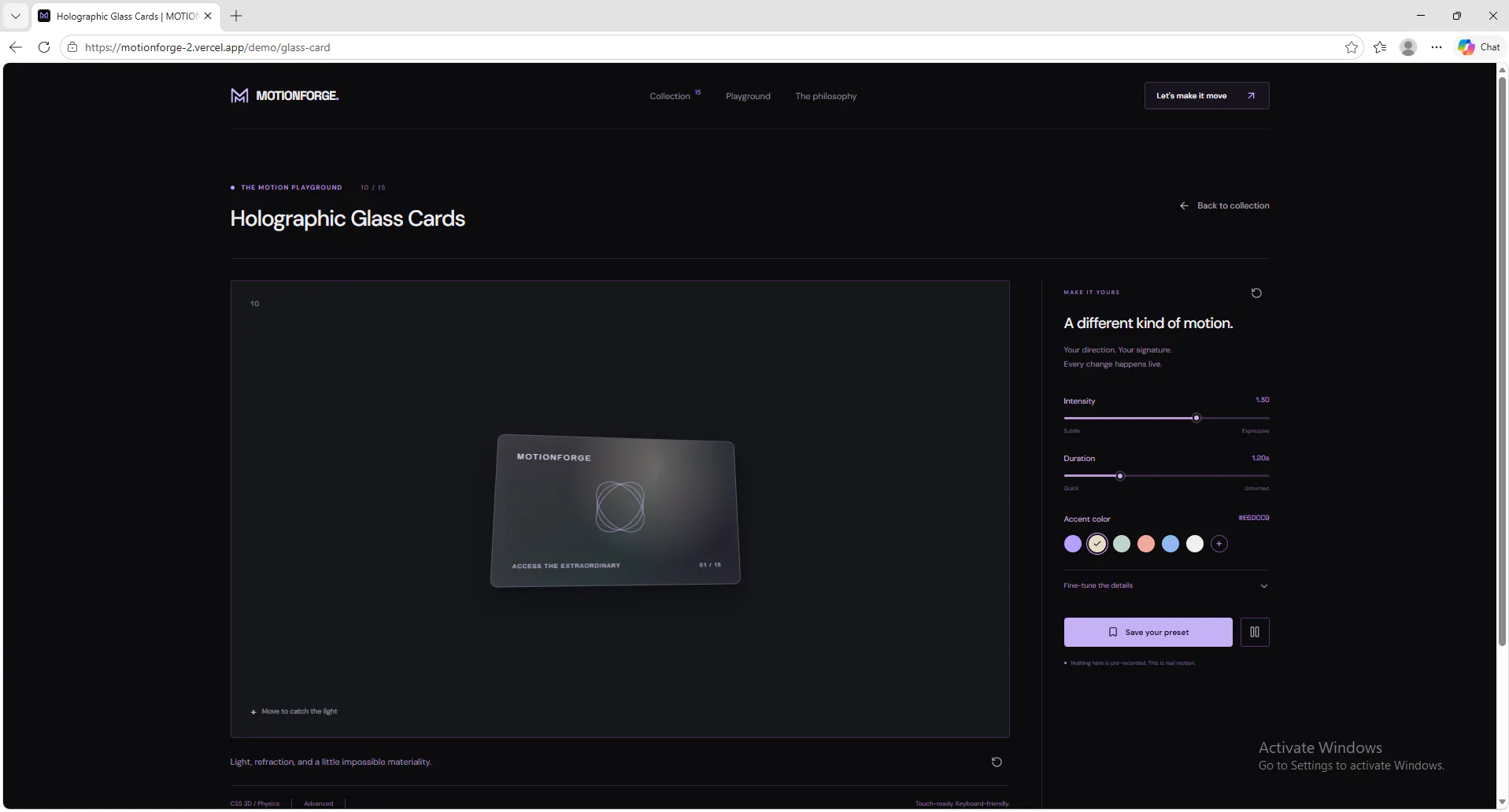Follow the Back to collection link

[x=1224, y=205]
